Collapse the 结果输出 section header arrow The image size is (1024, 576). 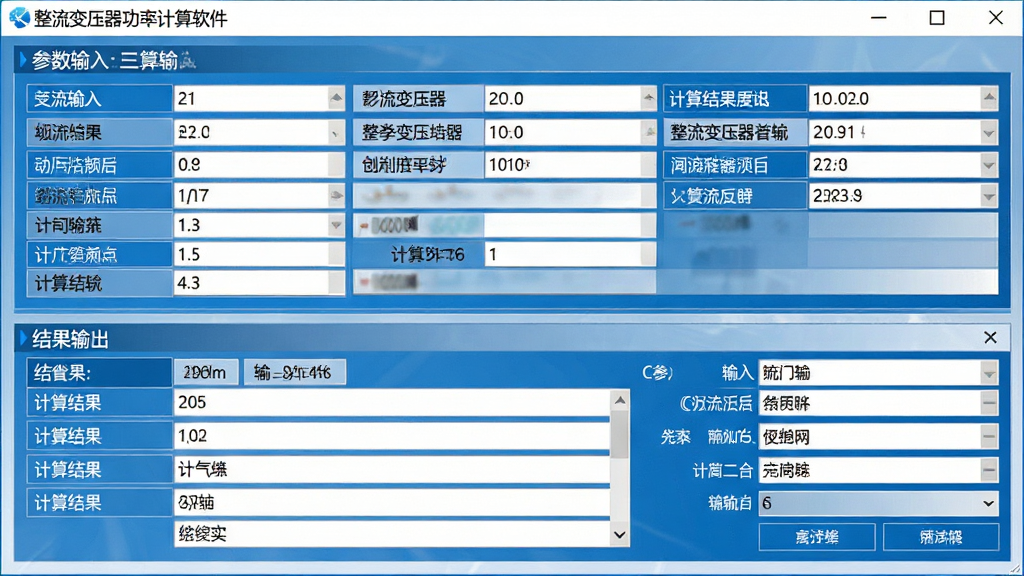pyautogui.click(x=24, y=338)
